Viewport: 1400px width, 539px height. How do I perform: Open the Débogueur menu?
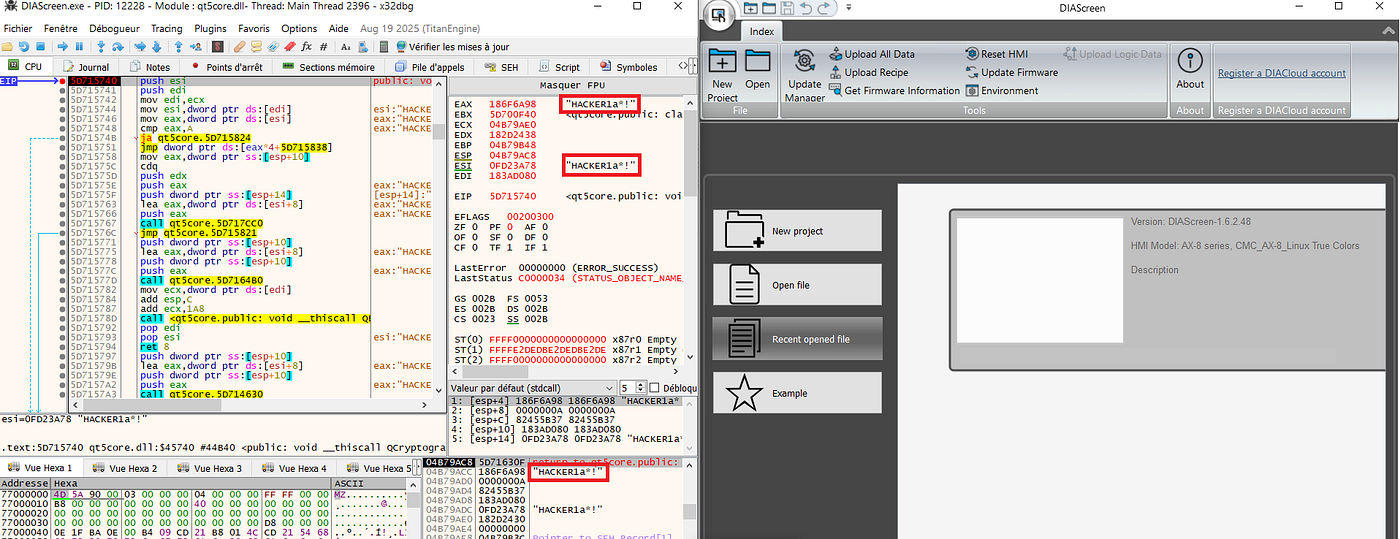[x=114, y=29]
